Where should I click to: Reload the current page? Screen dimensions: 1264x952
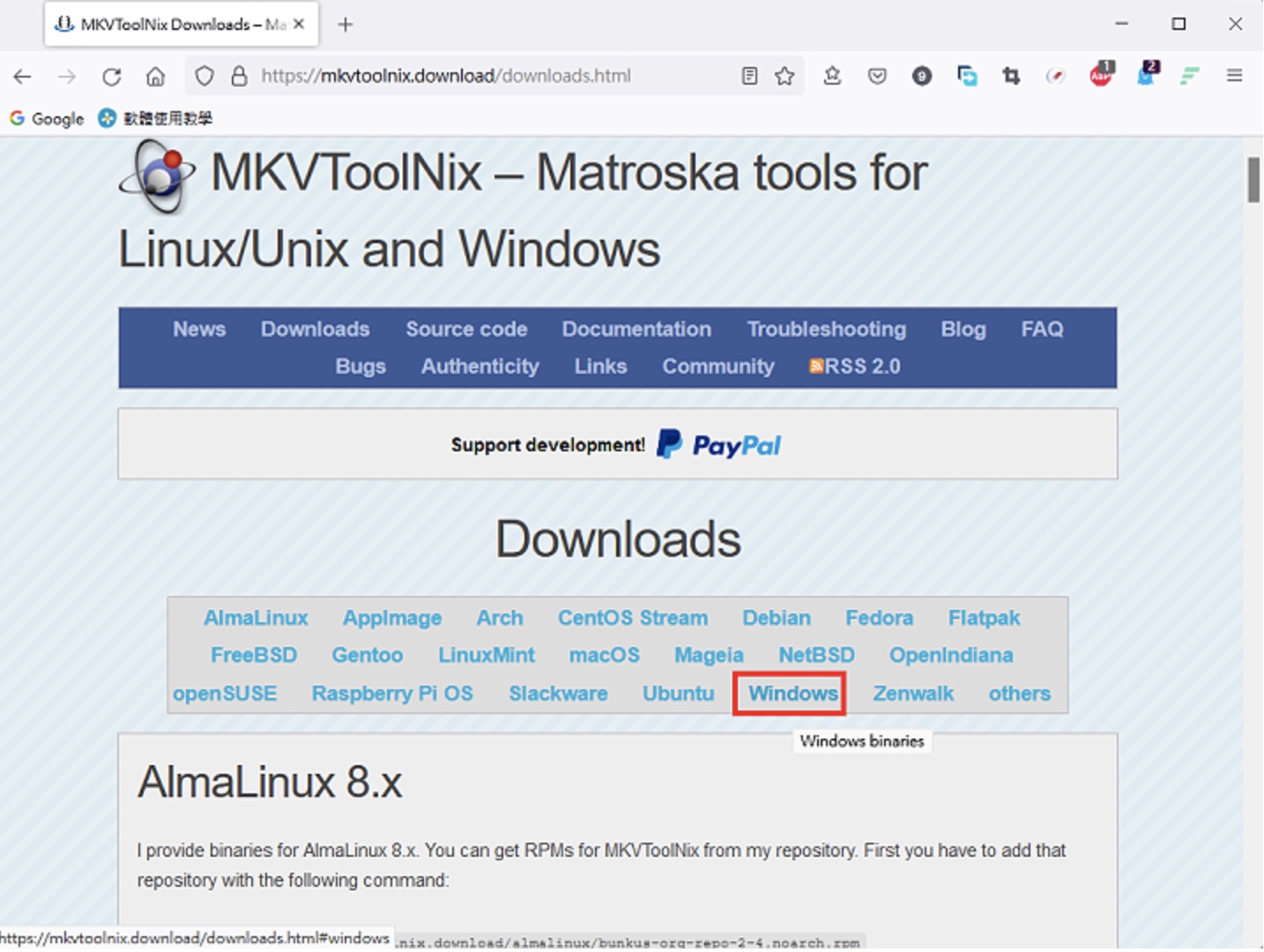pos(111,77)
